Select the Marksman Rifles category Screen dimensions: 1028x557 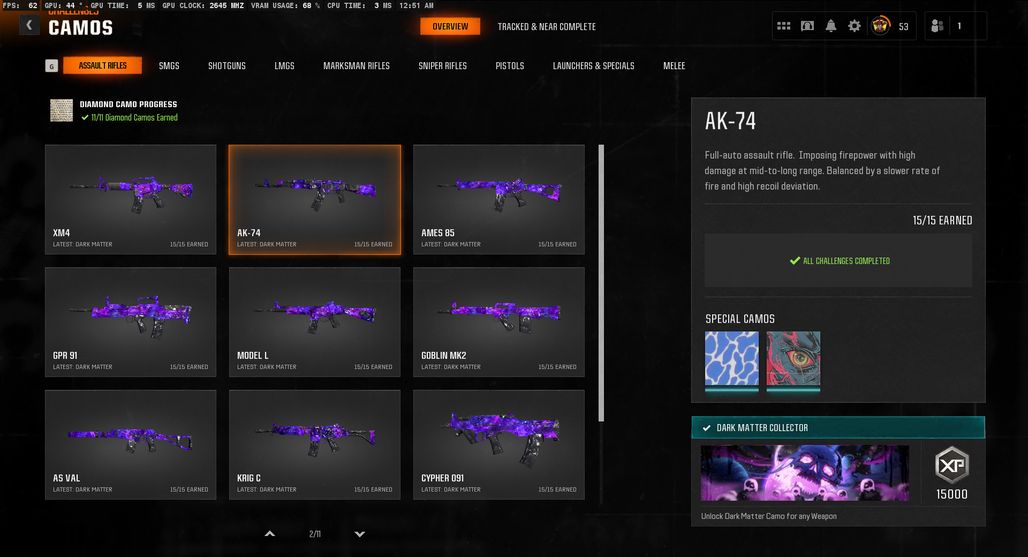357,66
